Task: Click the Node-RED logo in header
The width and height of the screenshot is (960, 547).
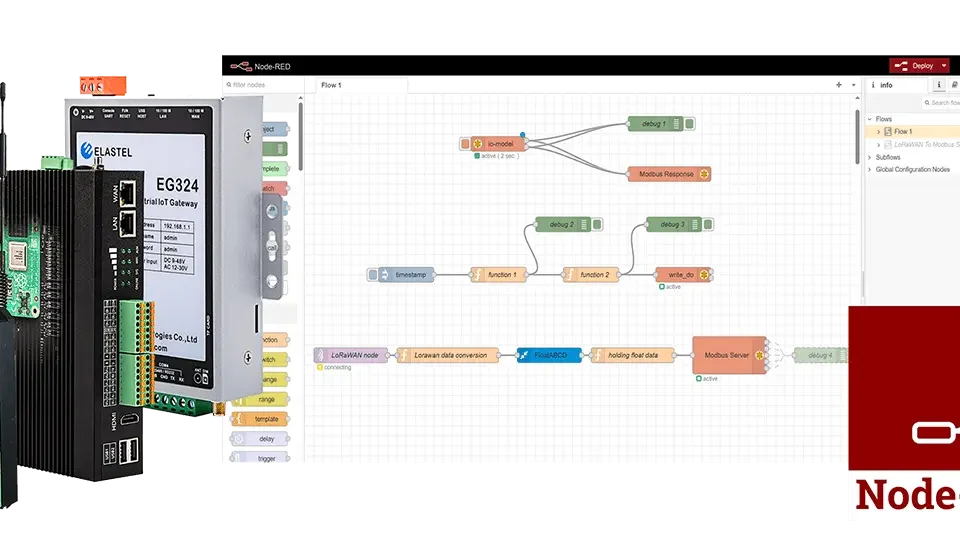Action: click(241, 66)
